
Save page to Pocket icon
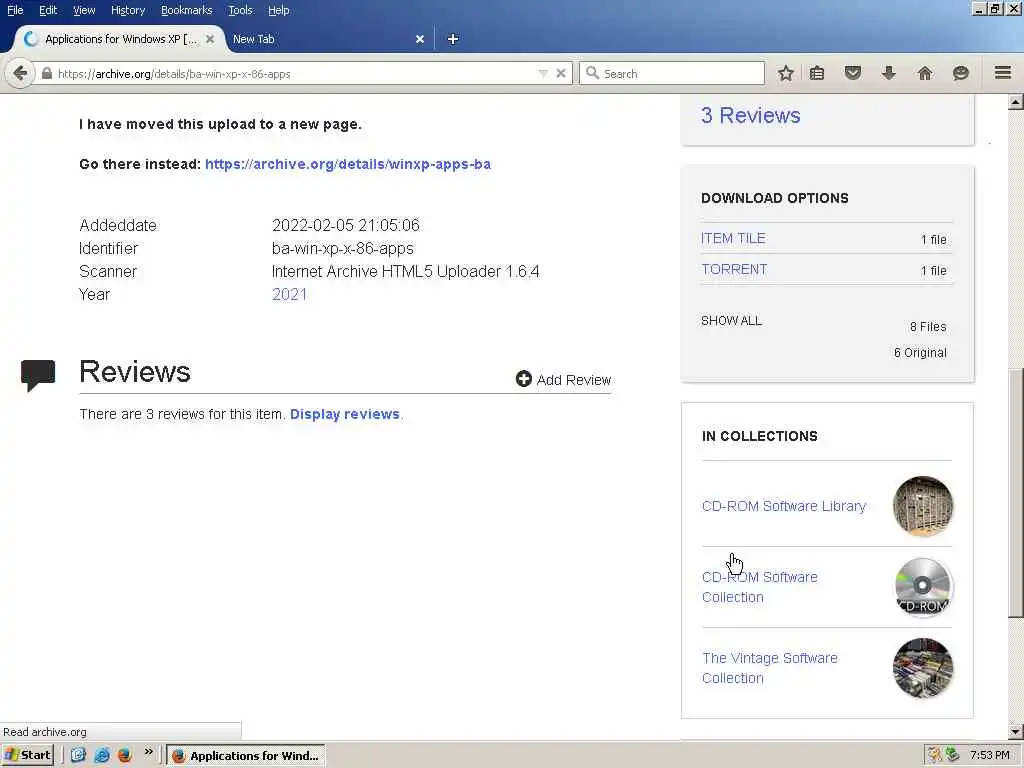[x=853, y=73]
